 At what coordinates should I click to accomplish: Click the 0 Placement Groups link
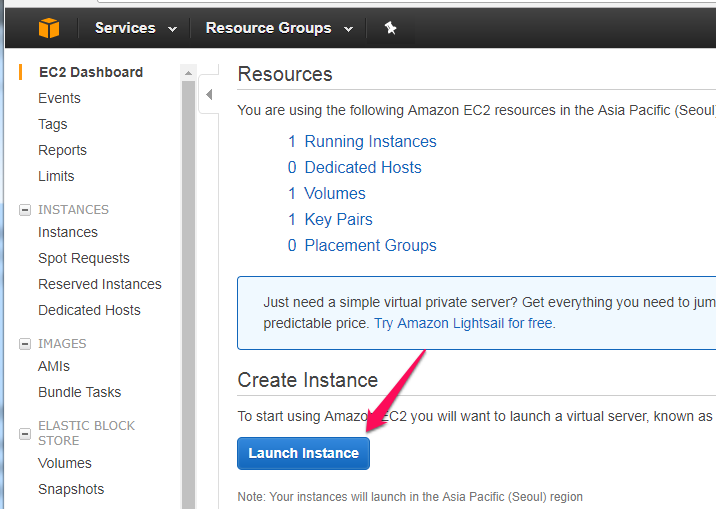point(362,246)
